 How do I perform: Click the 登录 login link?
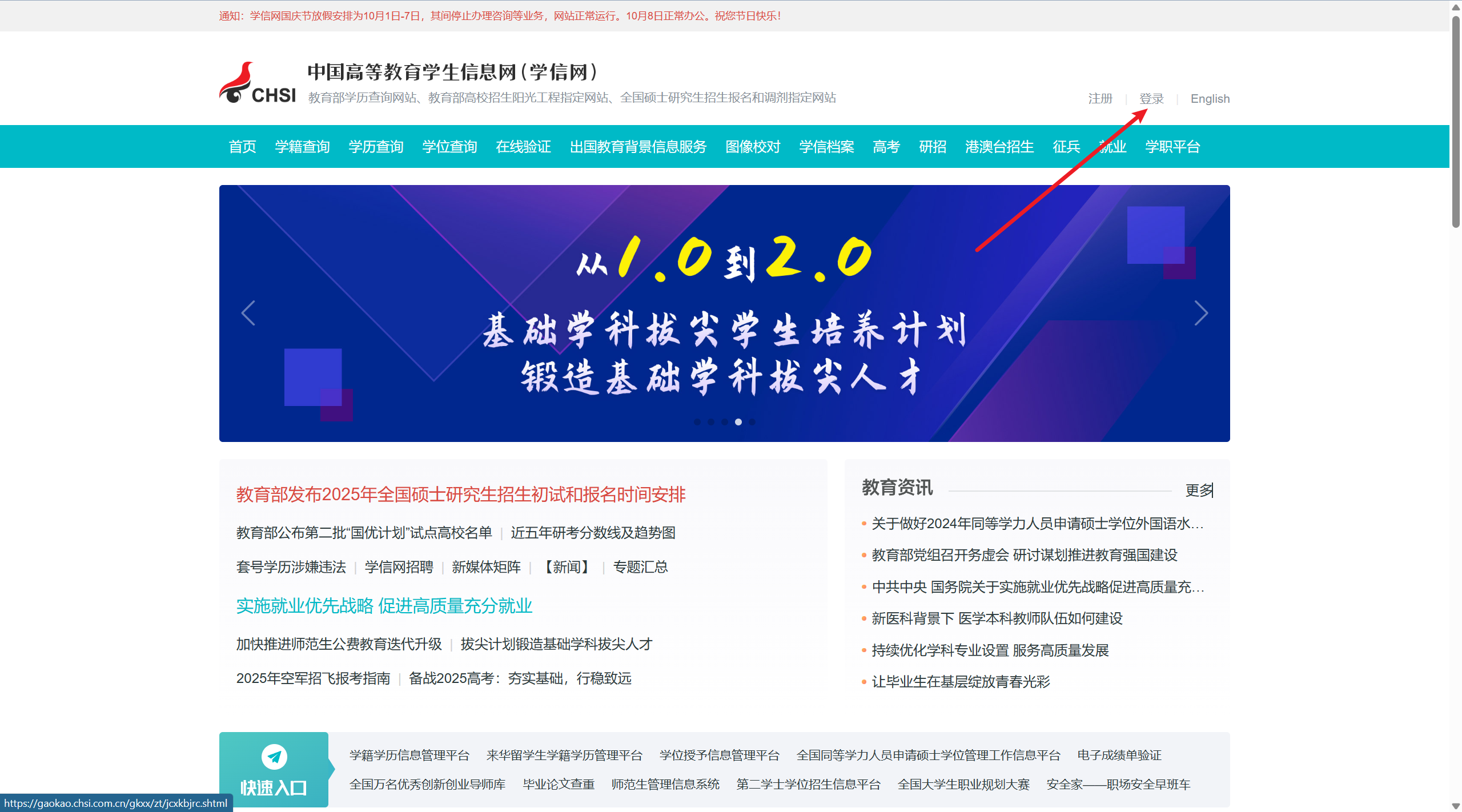1151,99
